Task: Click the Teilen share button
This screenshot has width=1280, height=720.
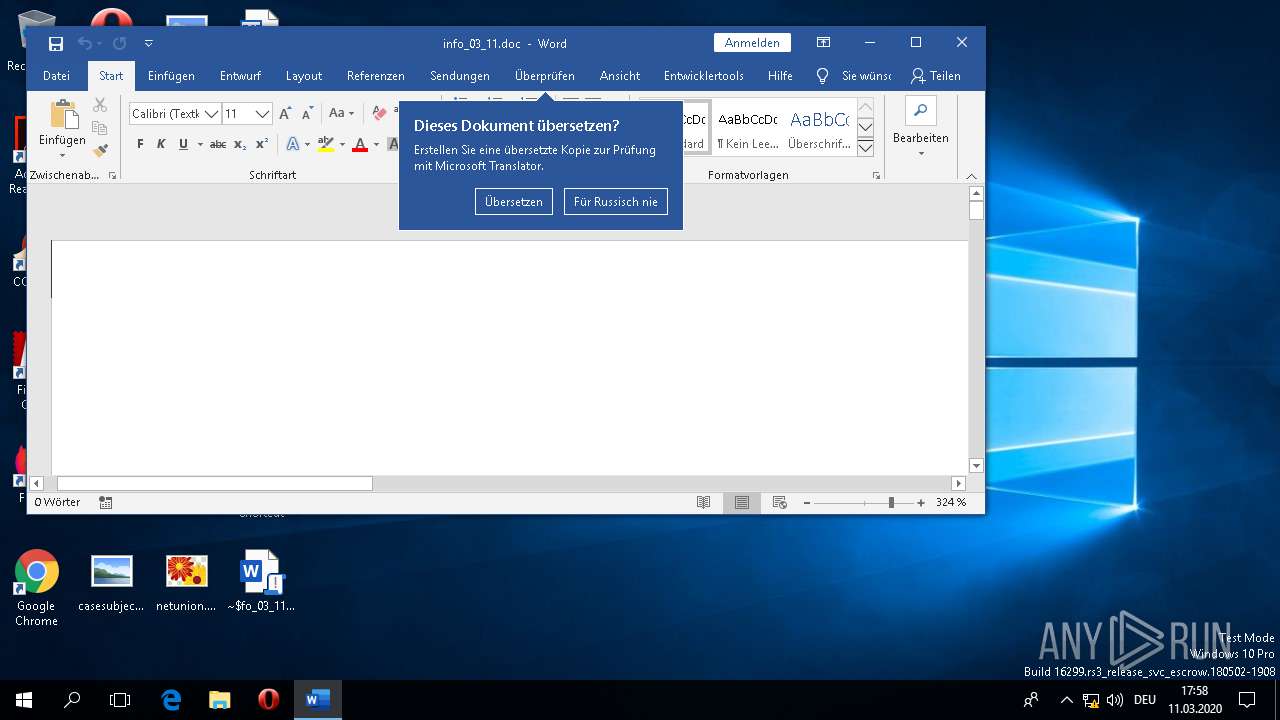Action: (936, 76)
